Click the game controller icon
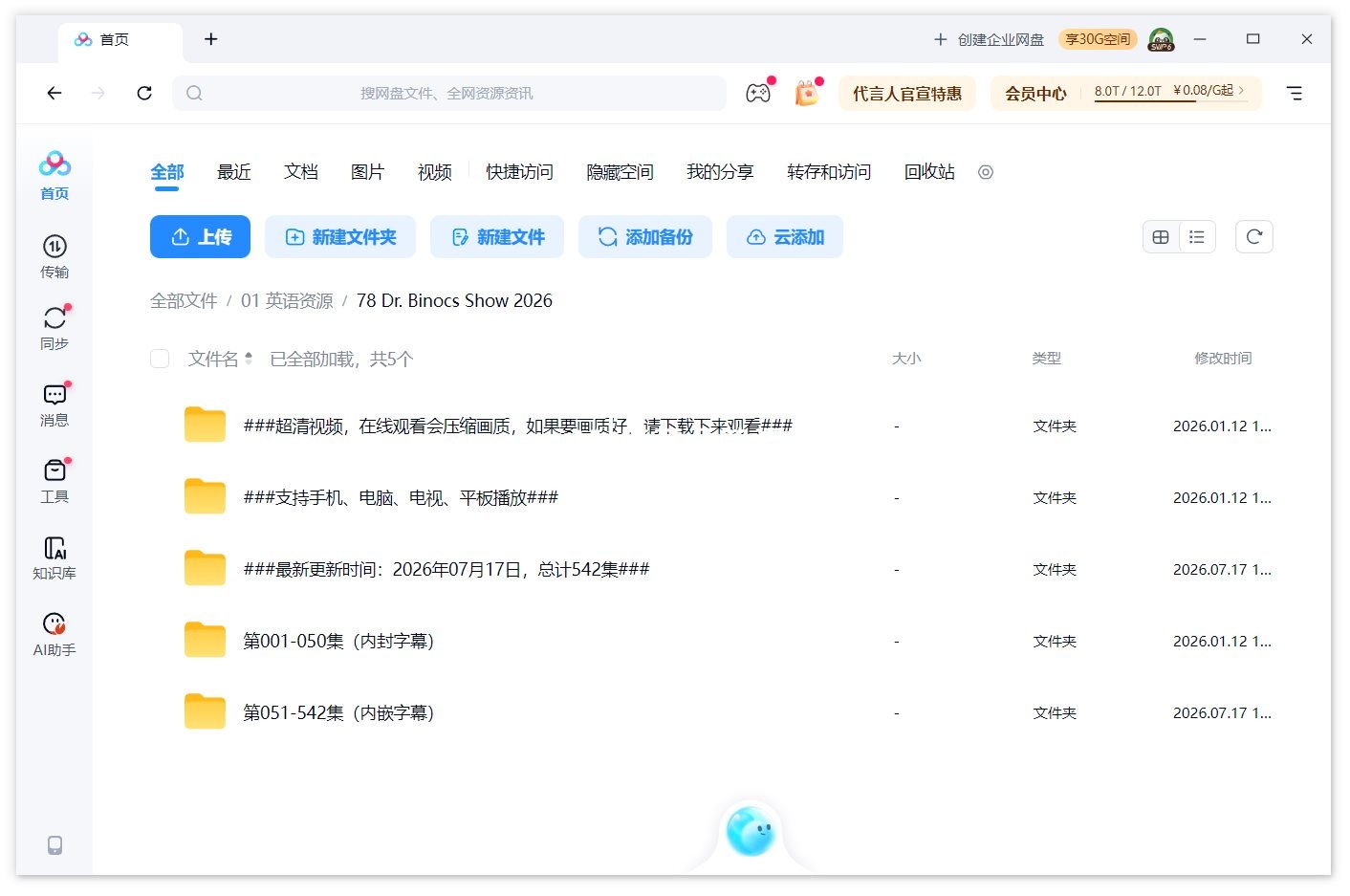 [758, 93]
